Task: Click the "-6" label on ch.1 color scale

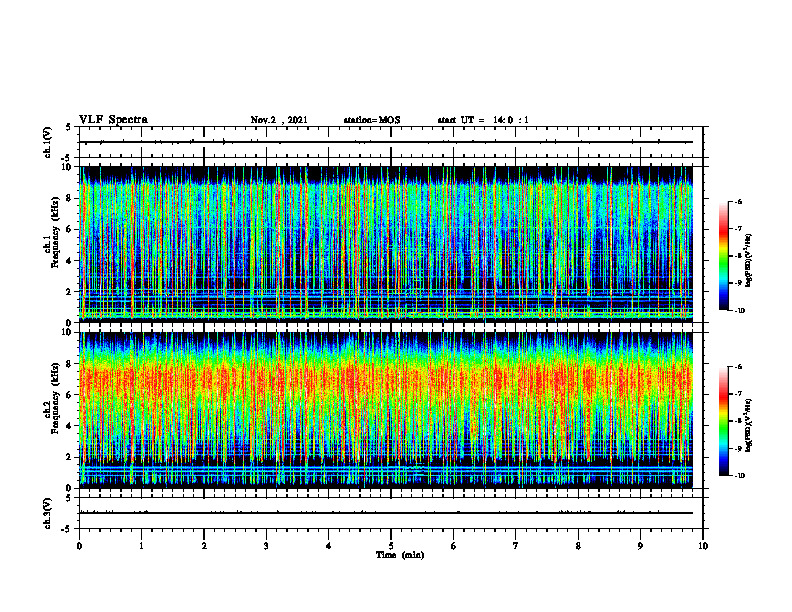Action: [738, 202]
